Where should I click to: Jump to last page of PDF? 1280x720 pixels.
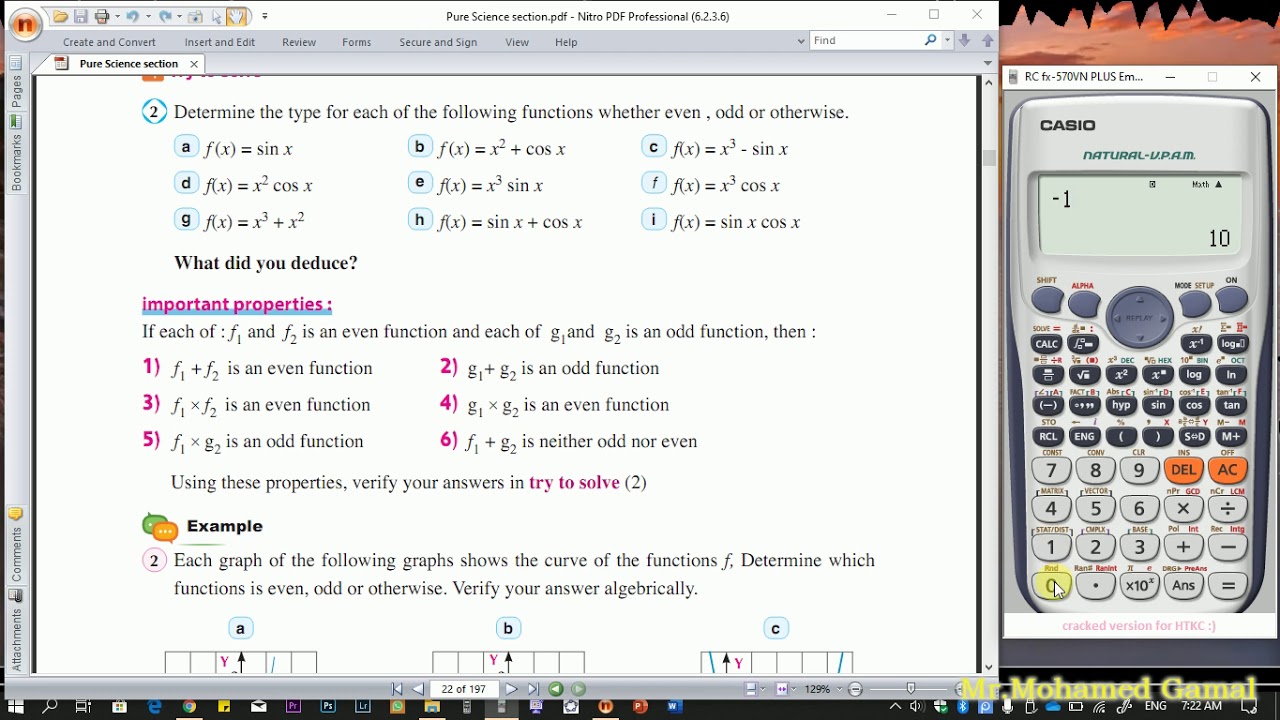(x=532, y=689)
